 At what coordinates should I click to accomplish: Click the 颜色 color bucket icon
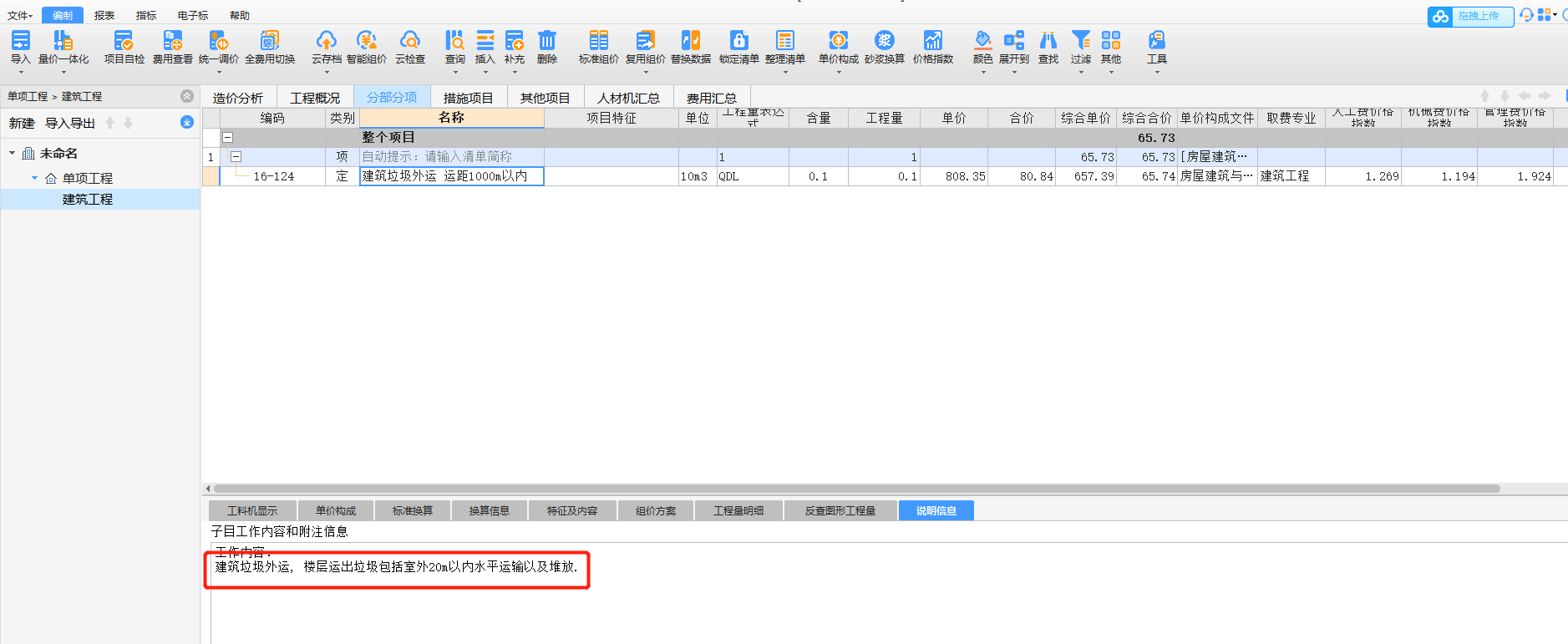(x=982, y=40)
